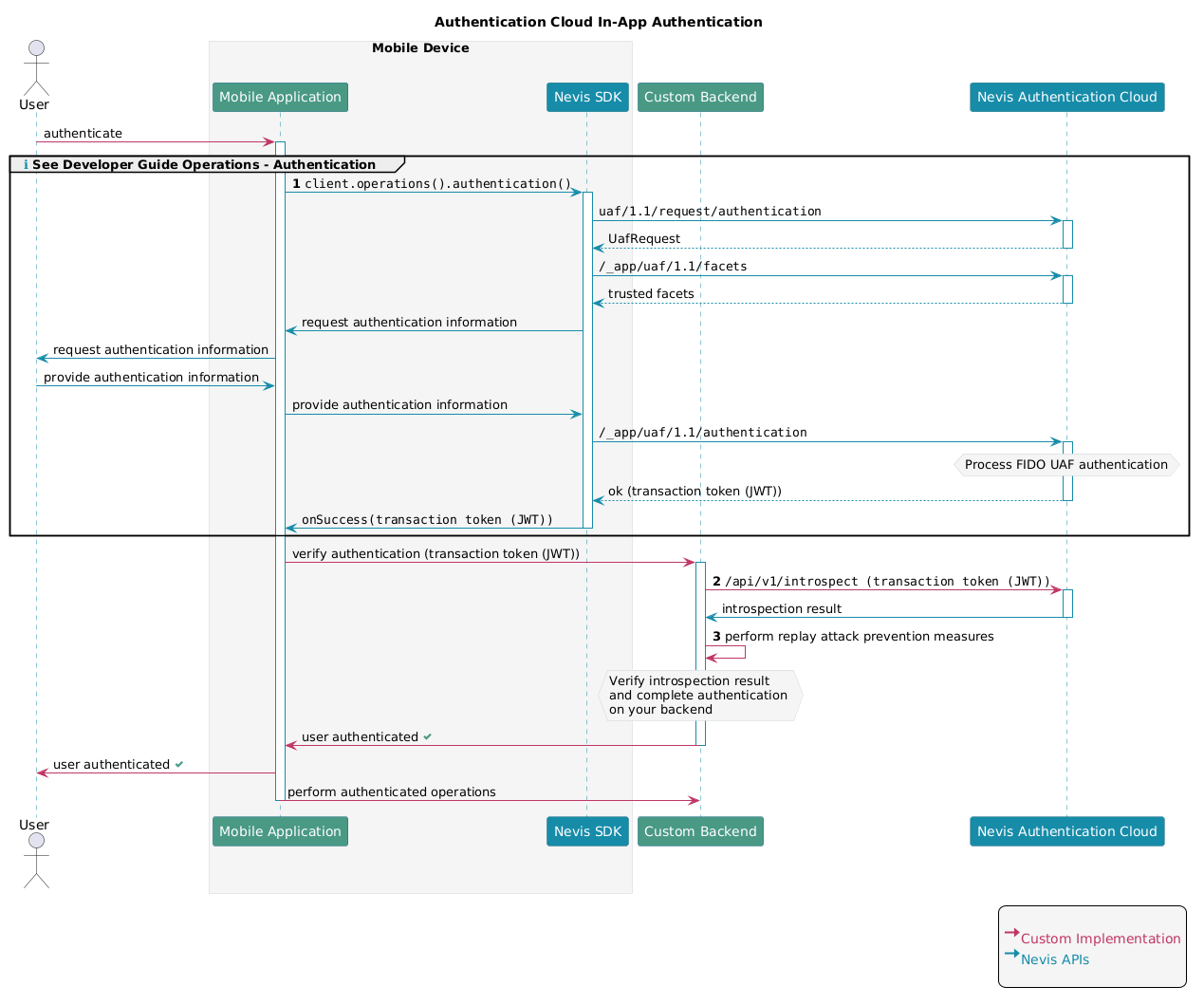
Task: Click verify authentication (transaction token (JWT)) message
Action: pyautogui.click(x=435, y=554)
